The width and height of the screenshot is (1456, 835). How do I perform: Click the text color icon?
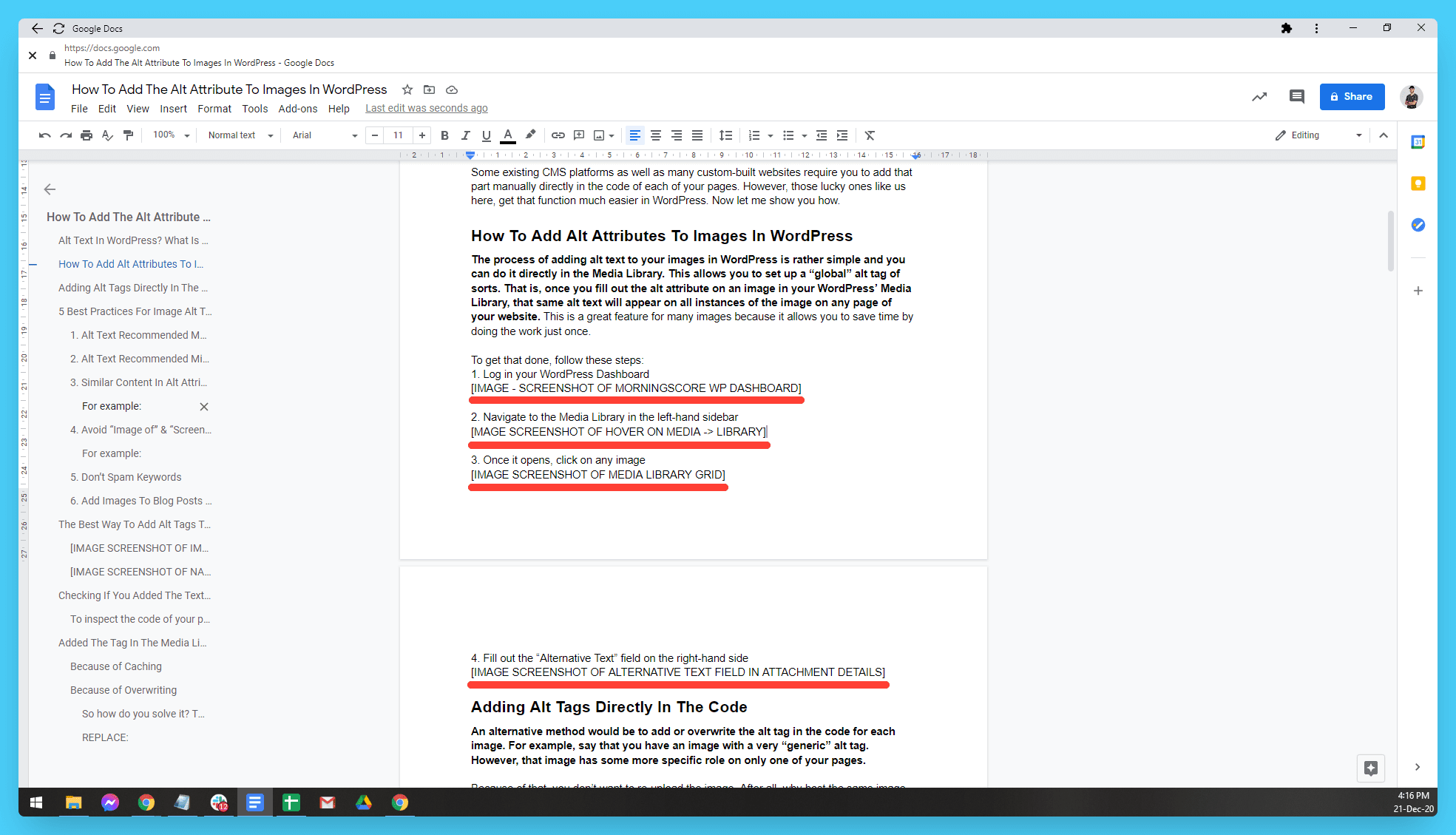coord(509,135)
